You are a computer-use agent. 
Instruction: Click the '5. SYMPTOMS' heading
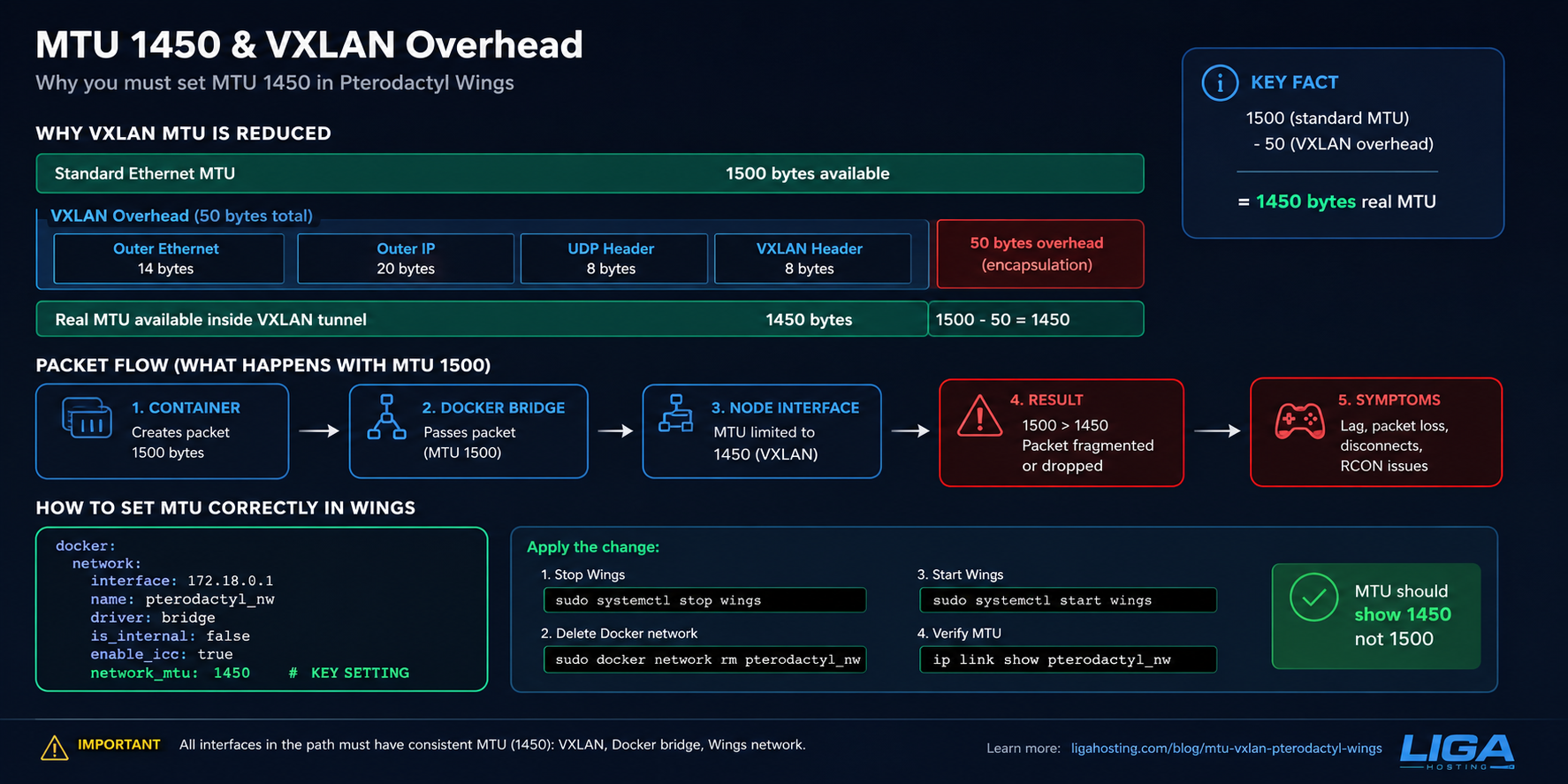pyautogui.click(x=1389, y=400)
